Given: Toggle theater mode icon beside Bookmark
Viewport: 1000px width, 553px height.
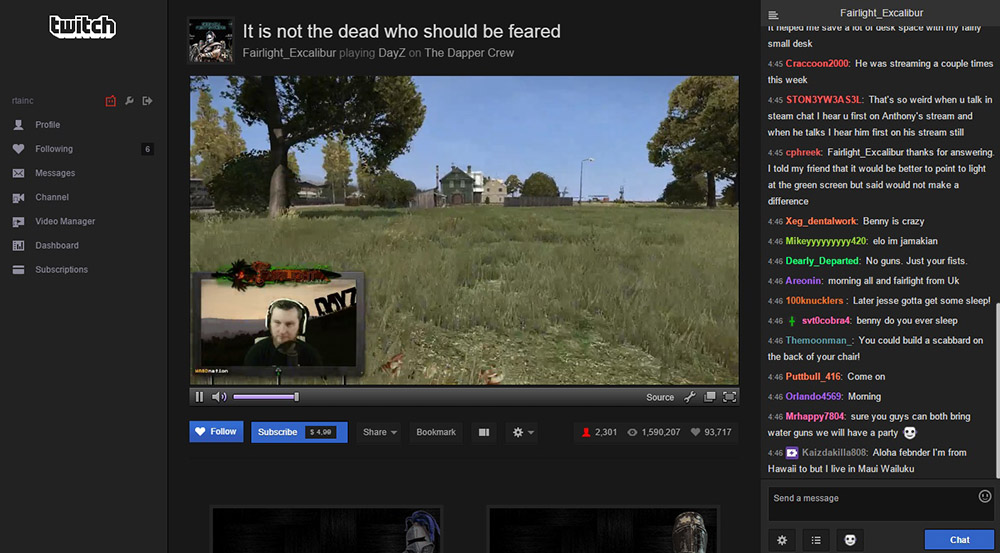Looking at the screenshot, I should (484, 432).
